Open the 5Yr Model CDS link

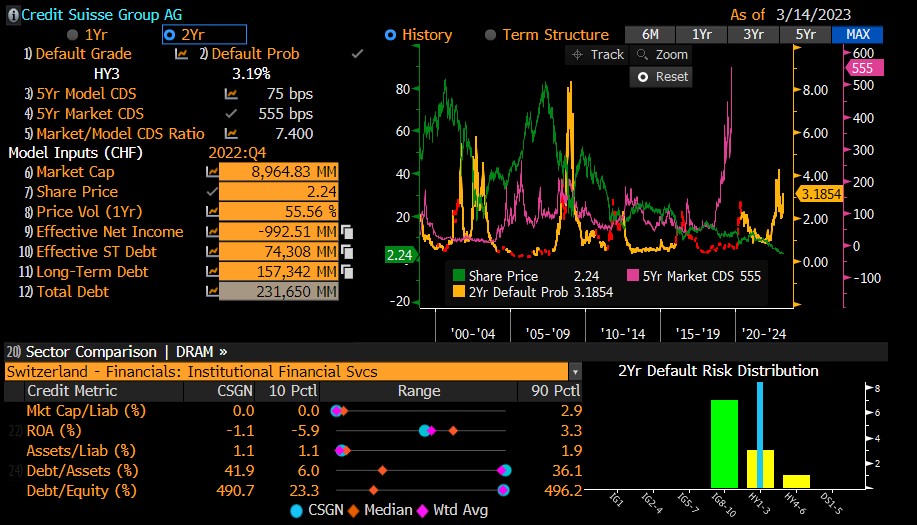[x=86, y=94]
